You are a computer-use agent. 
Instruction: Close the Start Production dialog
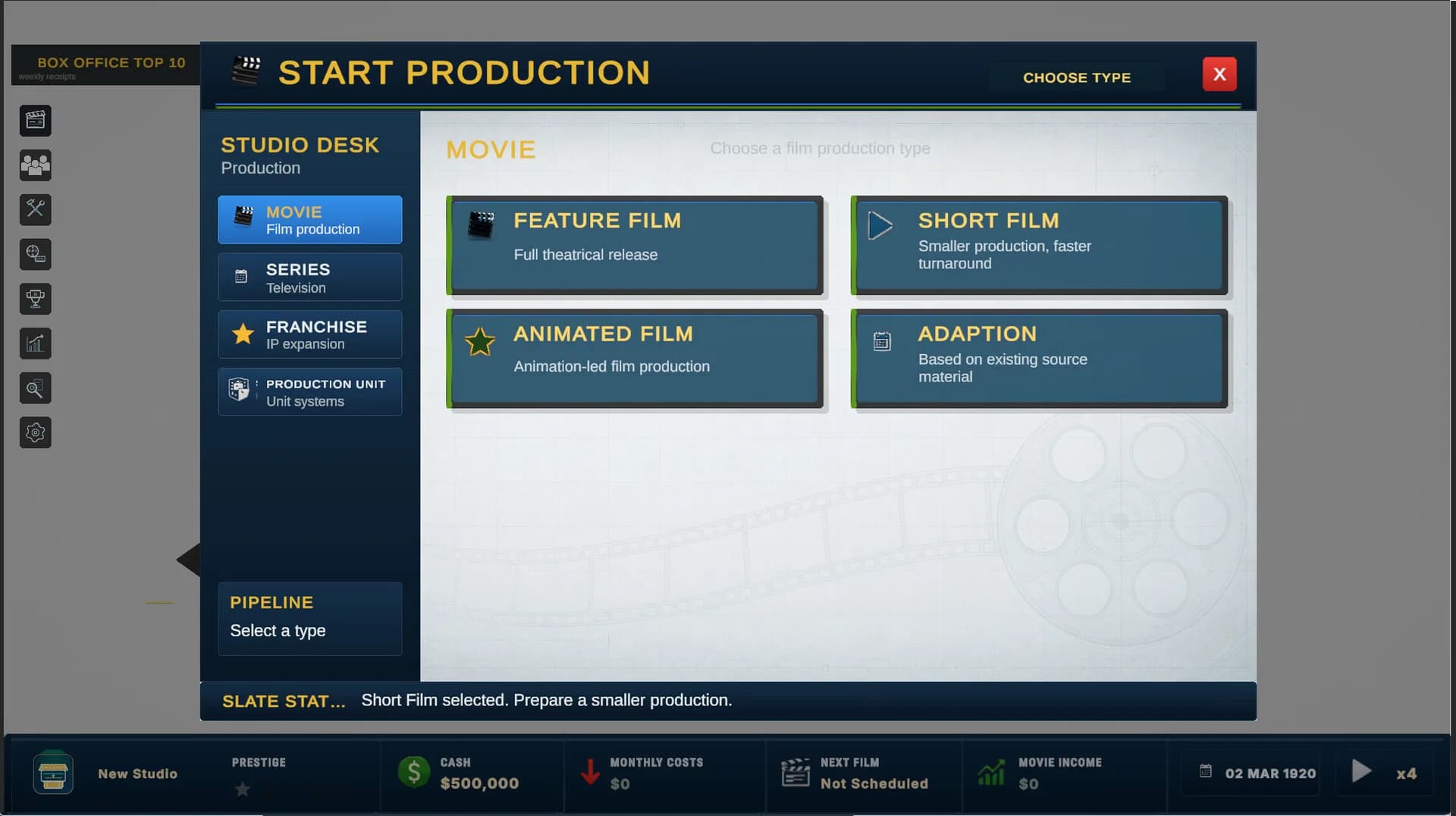(1219, 74)
